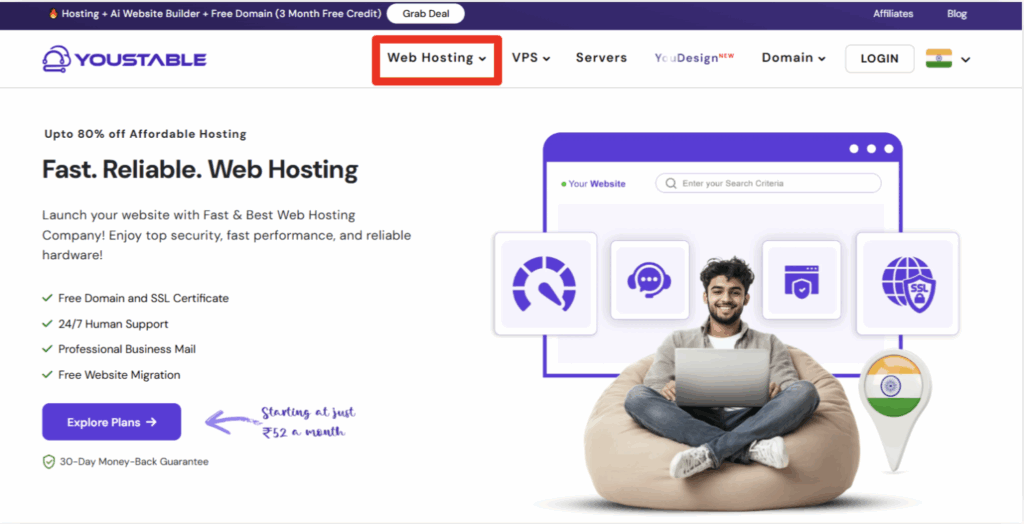1024x524 pixels.
Task: Open the country selector chevron
Action: tap(966, 59)
